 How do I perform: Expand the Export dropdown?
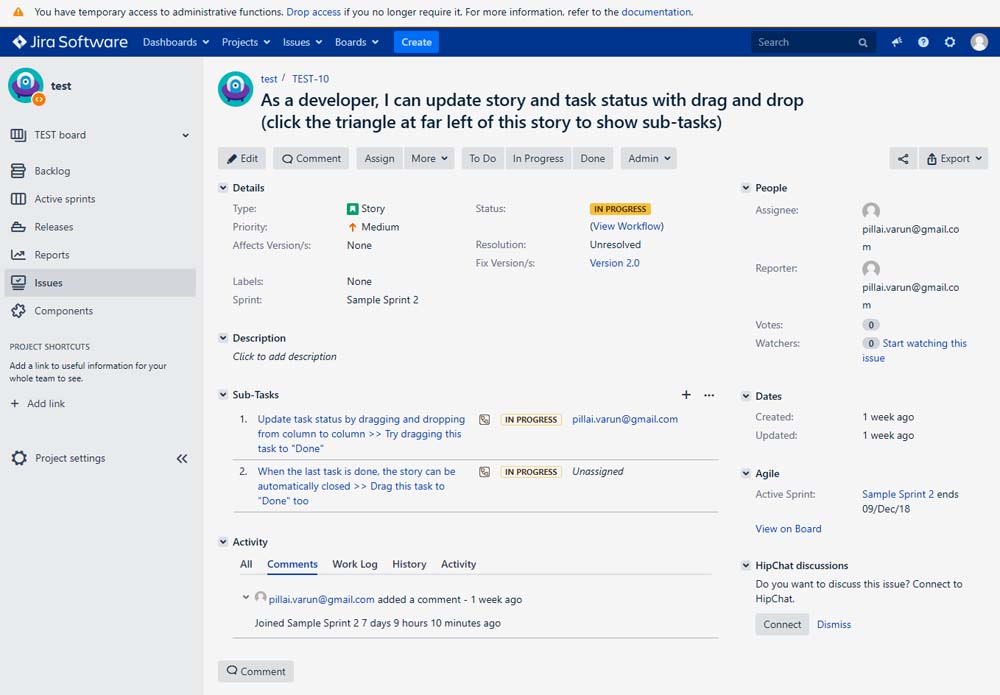pyautogui.click(x=953, y=159)
